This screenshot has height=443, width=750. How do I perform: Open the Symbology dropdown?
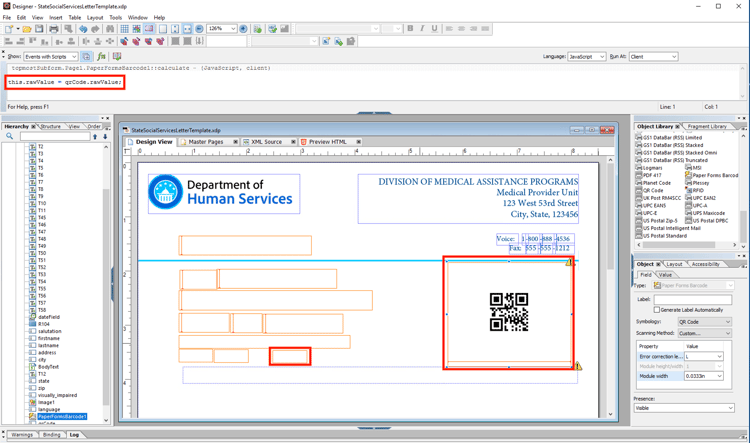pos(705,322)
